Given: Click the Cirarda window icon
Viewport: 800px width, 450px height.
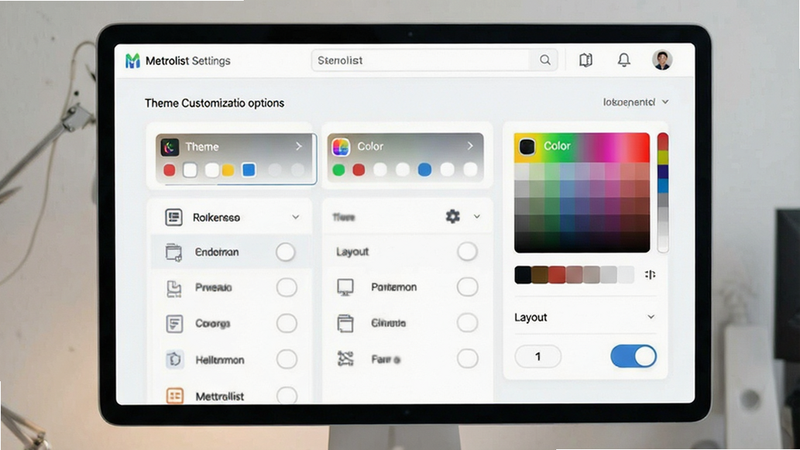Looking at the screenshot, I should tap(345, 323).
